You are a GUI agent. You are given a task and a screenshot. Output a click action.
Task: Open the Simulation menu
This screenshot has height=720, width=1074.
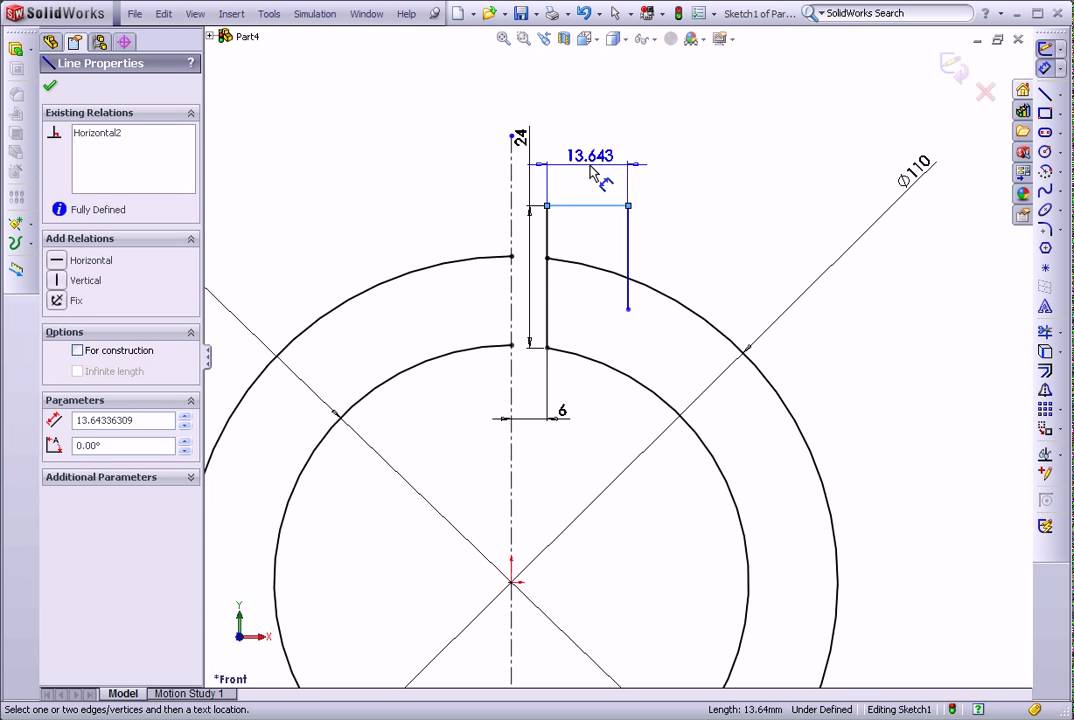click(x=315, y=14)
